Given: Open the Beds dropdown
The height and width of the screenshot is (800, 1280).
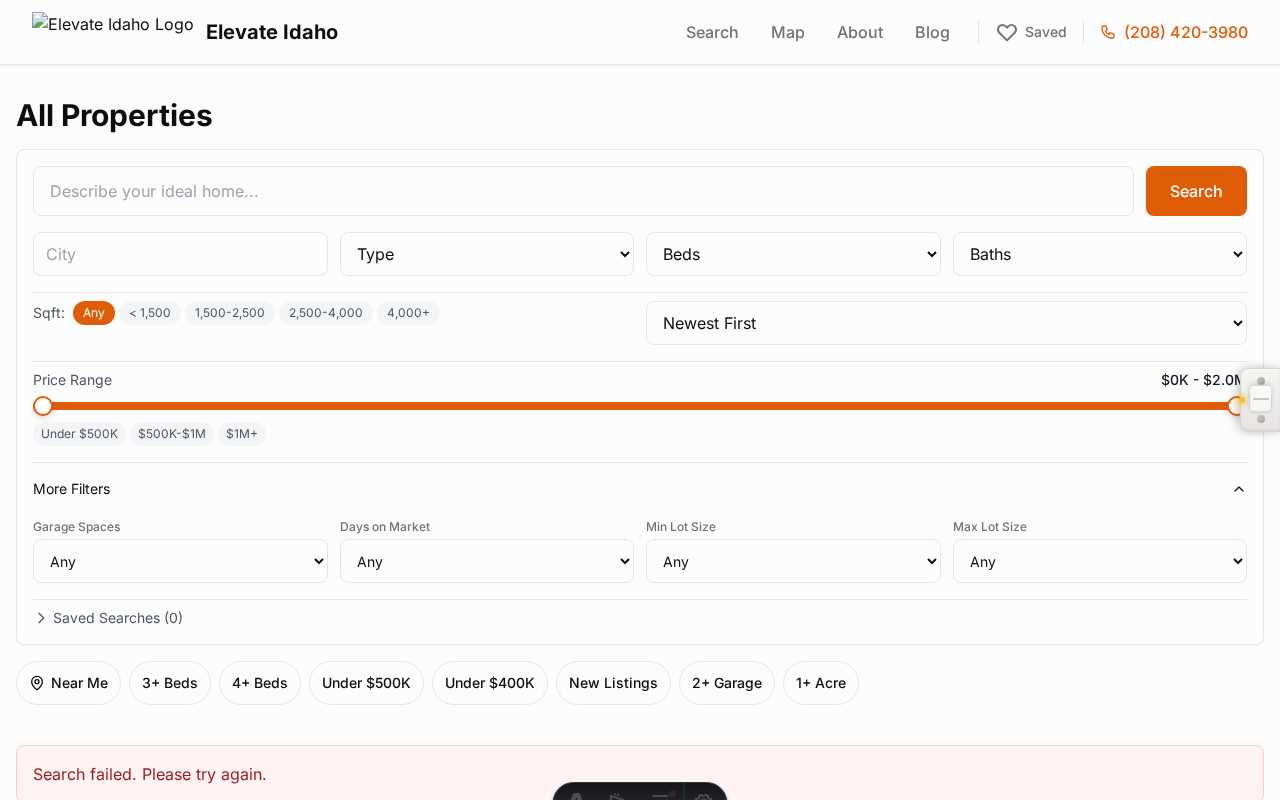Looking at the screenshot, I should pos(793,254).
